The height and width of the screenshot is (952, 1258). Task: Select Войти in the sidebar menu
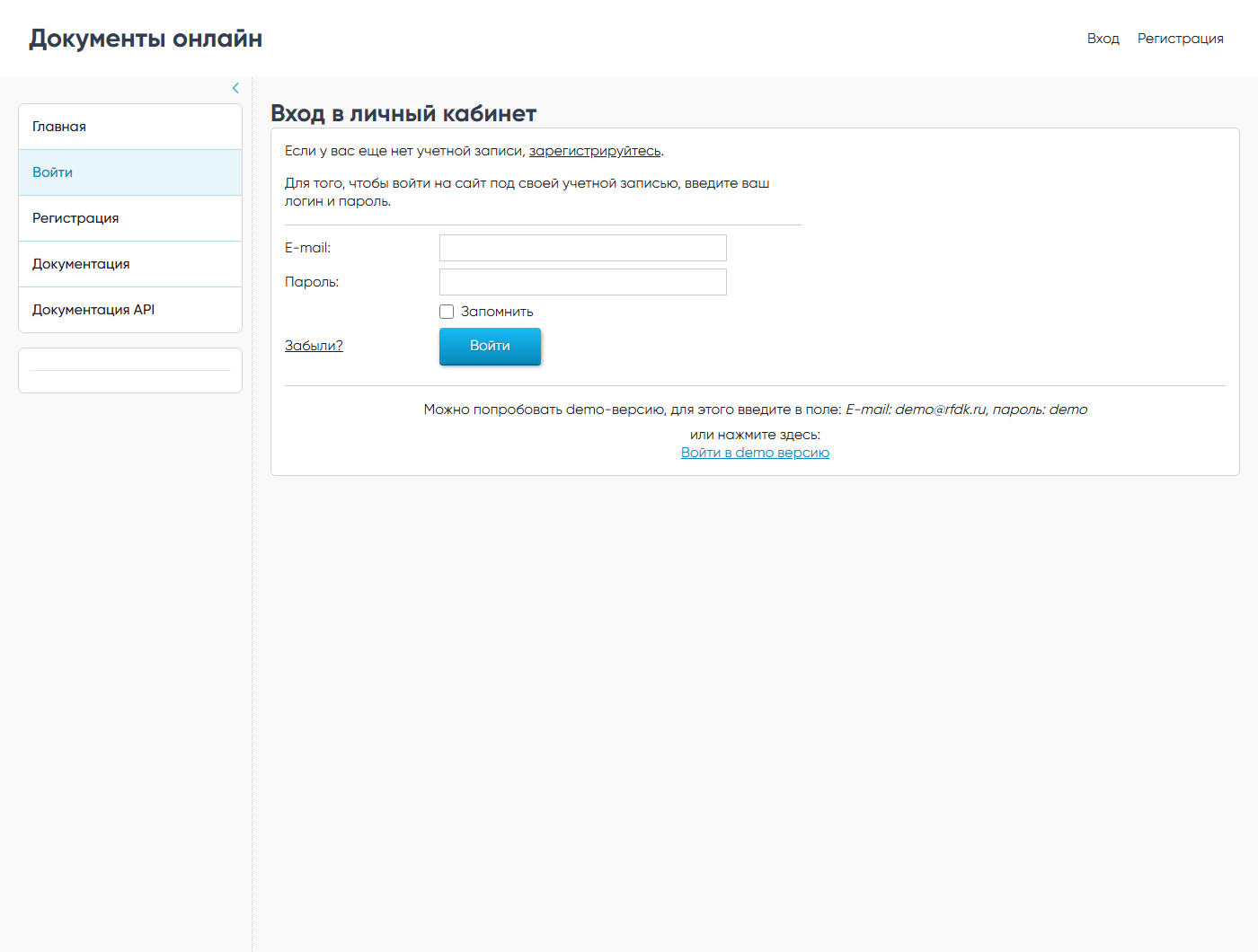click(130, 172)
